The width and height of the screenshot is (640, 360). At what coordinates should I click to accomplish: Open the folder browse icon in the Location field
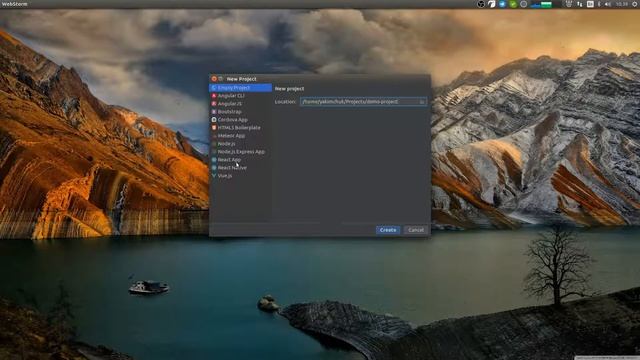tap(422, 102)
